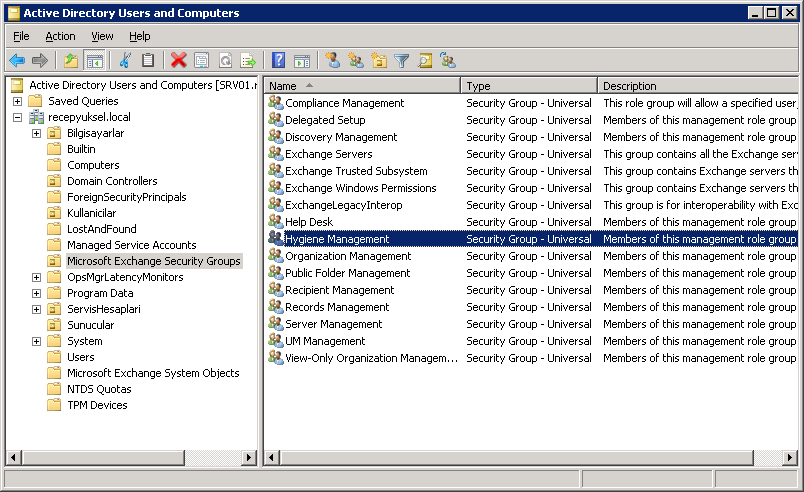
Task: Click Compliance Management group icon
Action: [x=275, y=103]
